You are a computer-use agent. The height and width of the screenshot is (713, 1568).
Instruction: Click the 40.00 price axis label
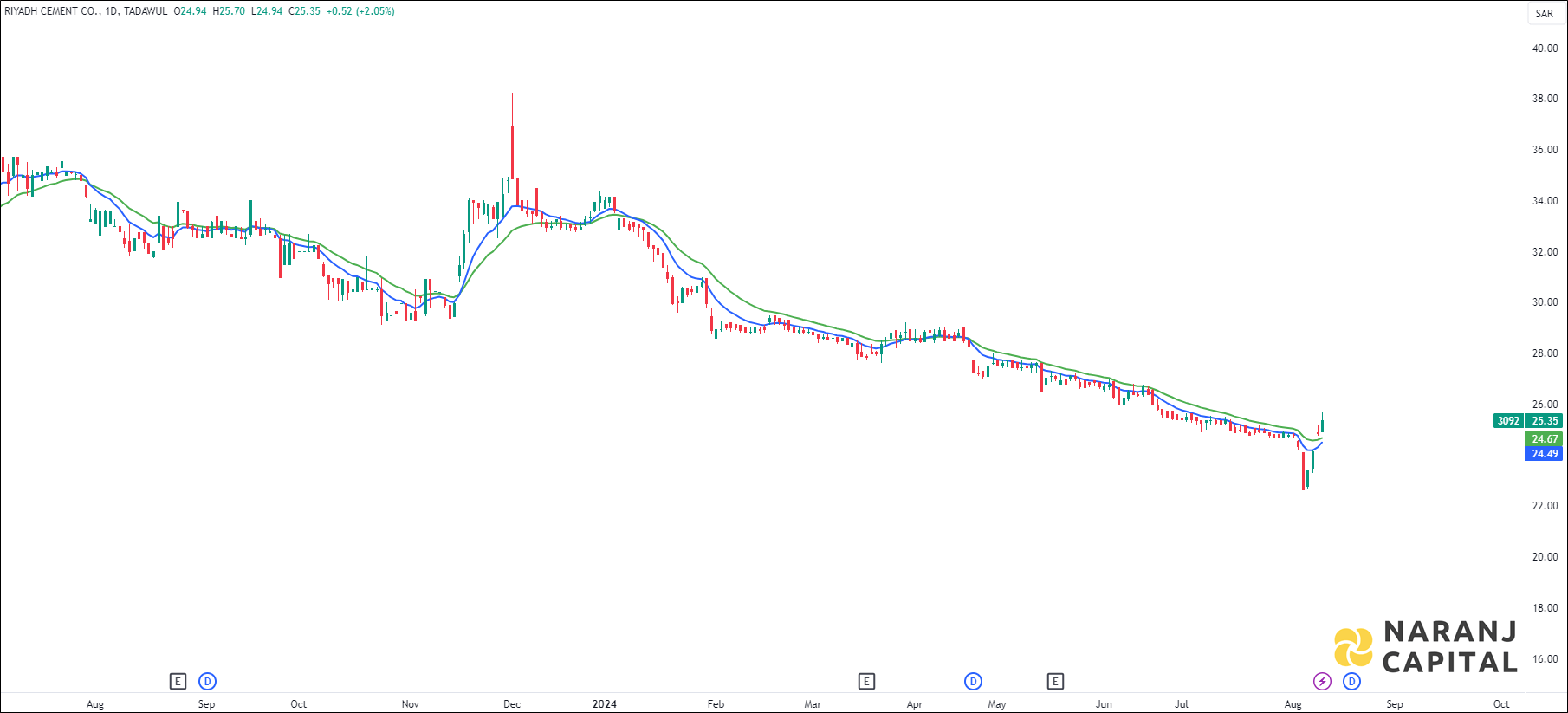click(1545, 49)
